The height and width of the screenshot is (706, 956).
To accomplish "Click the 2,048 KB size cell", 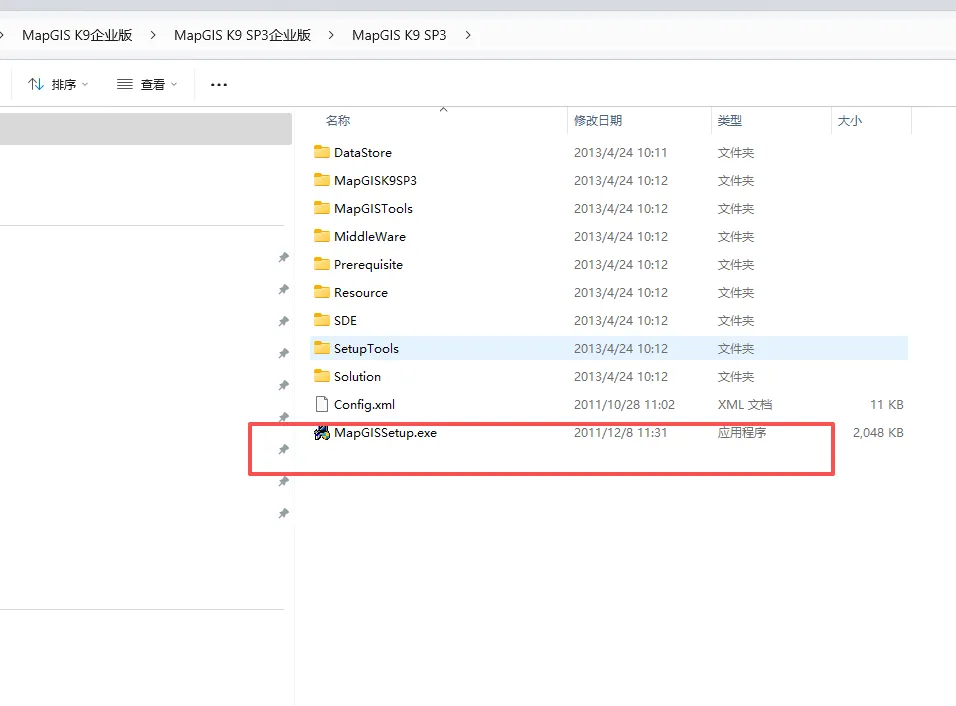I will [878, 433].
